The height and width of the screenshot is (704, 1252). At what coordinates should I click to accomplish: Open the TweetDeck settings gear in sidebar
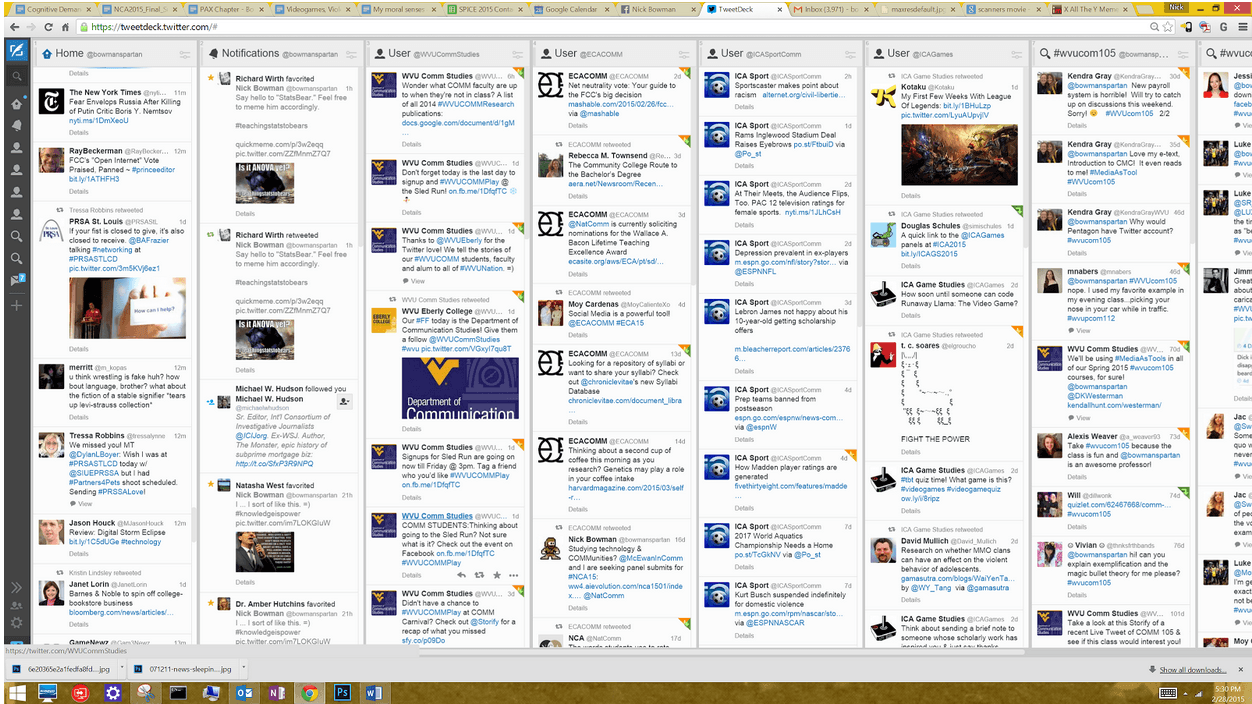pos(16,623)
